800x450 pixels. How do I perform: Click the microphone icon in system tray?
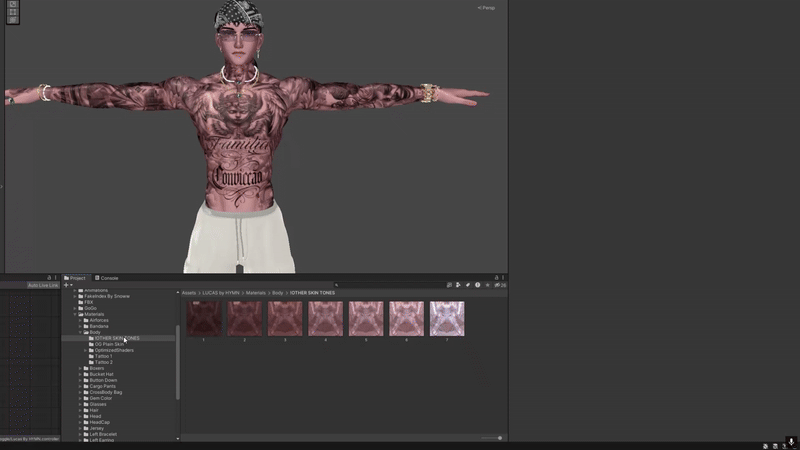pyautogui.click(x=791, y=443)
